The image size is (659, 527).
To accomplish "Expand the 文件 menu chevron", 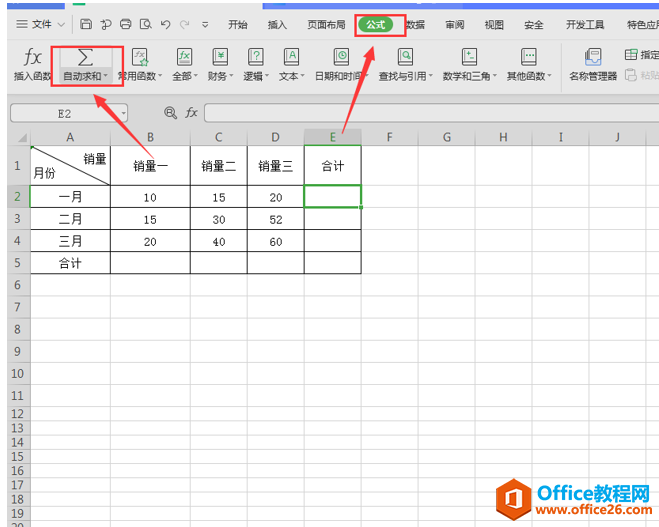I will tap(61, 25).
